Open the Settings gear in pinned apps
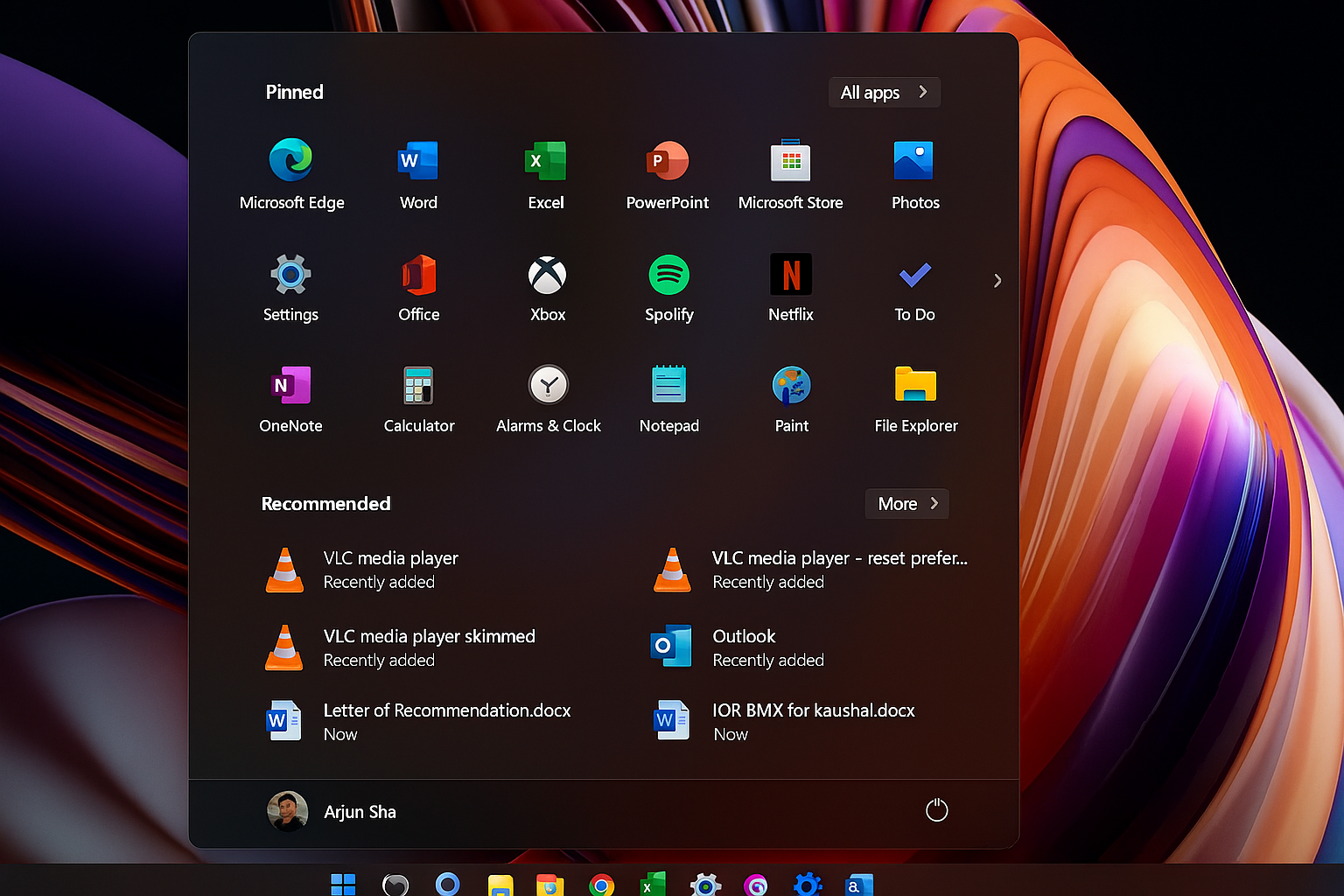Screen dimensions: 1344x896 tap(290, 287)
